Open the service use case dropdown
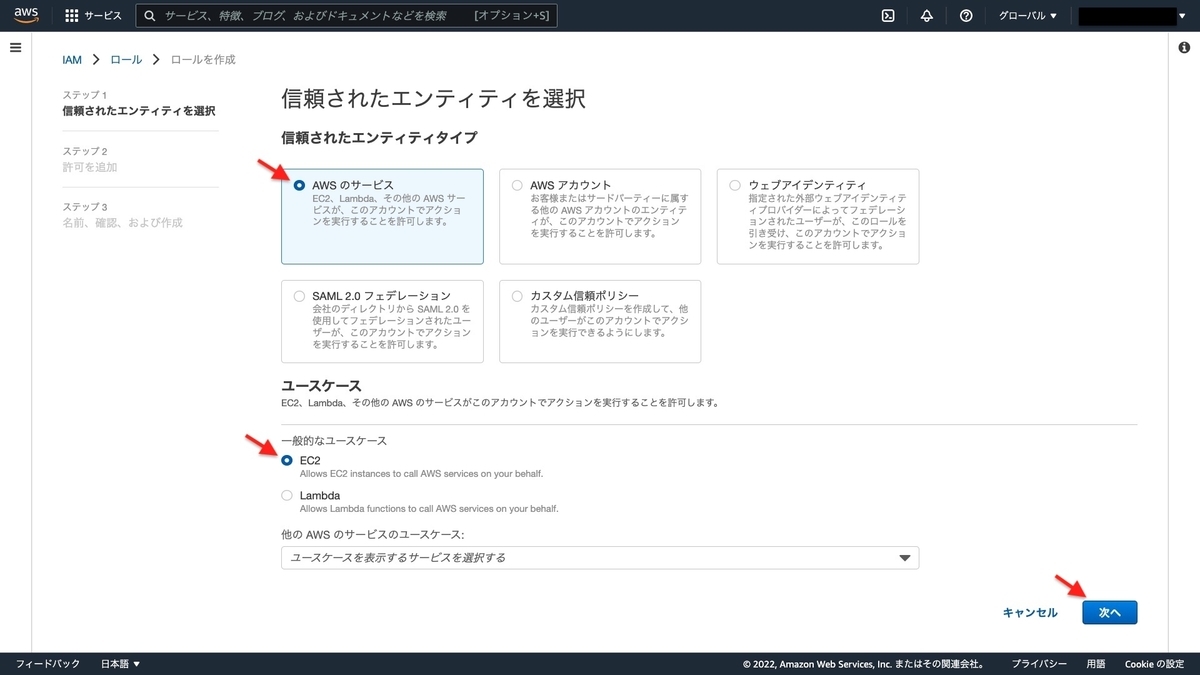 pos(600,557)
